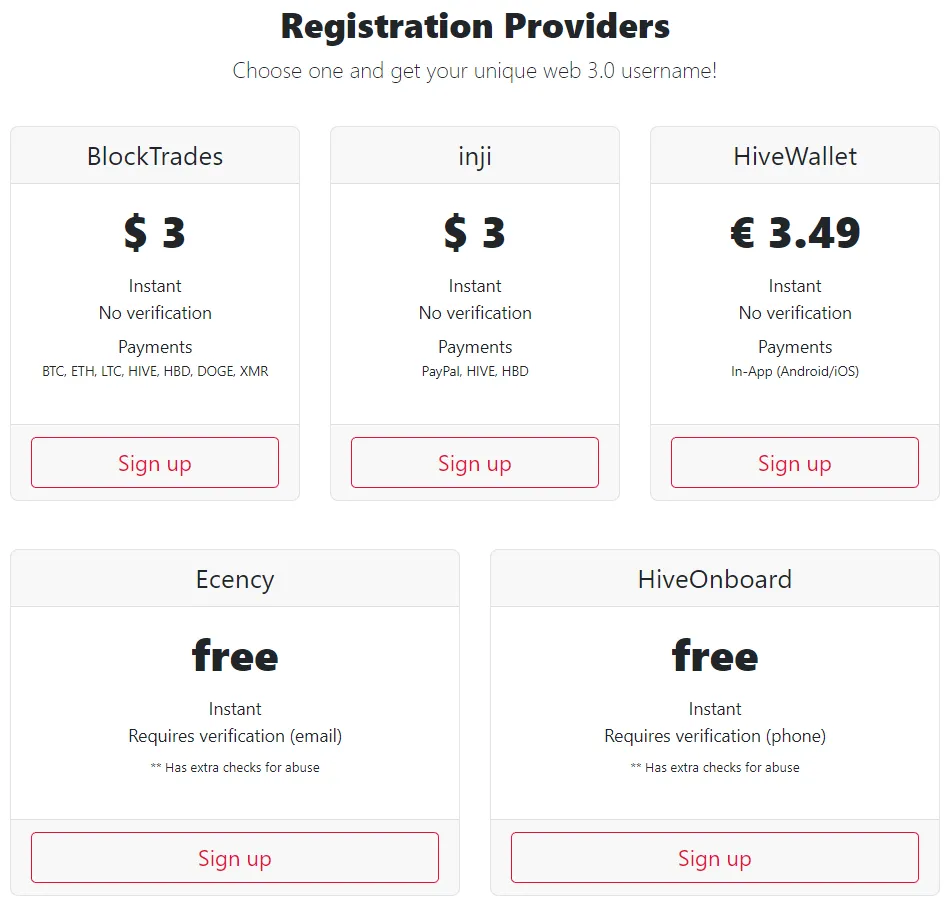Click the PayPal, HIVE, HBD payment text

[475, 371]
